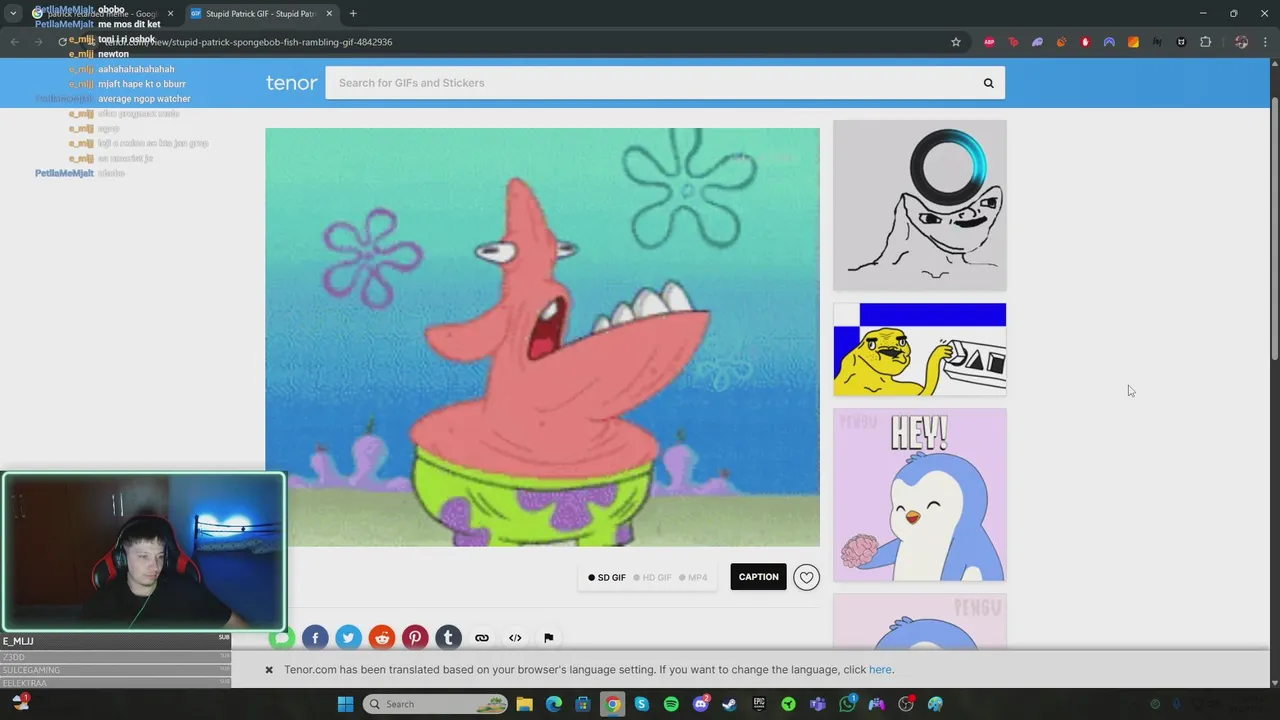Open Skype from the taskbar
This screenshot has width=1280, height=720.
642,704
